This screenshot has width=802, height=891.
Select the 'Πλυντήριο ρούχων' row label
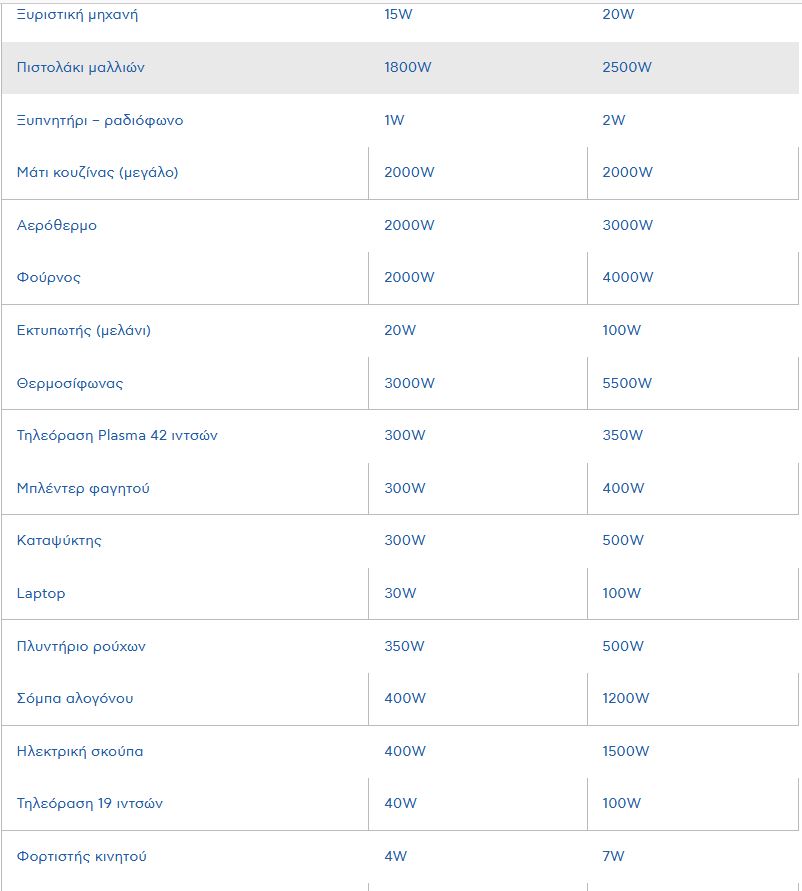click(81, 647)
